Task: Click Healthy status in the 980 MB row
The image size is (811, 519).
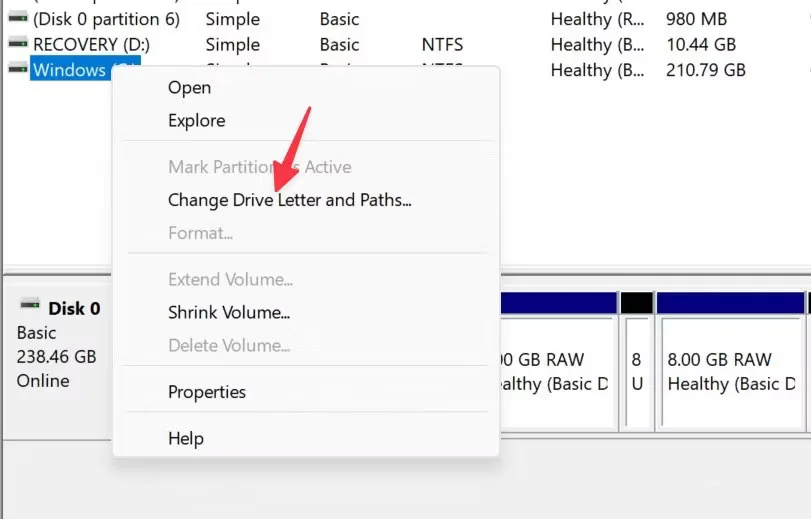Action: 597,19
